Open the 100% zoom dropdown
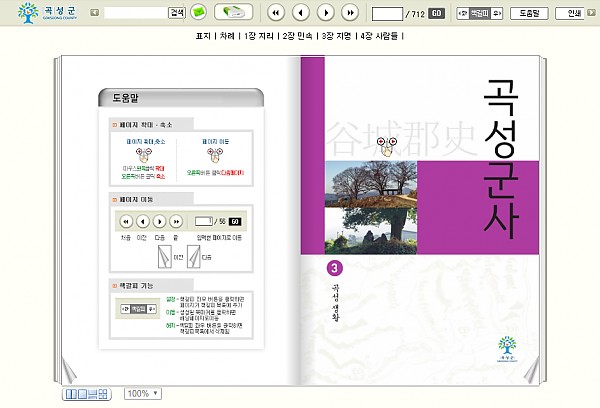The width and height of the screenshot is (600, 408). 143,393
